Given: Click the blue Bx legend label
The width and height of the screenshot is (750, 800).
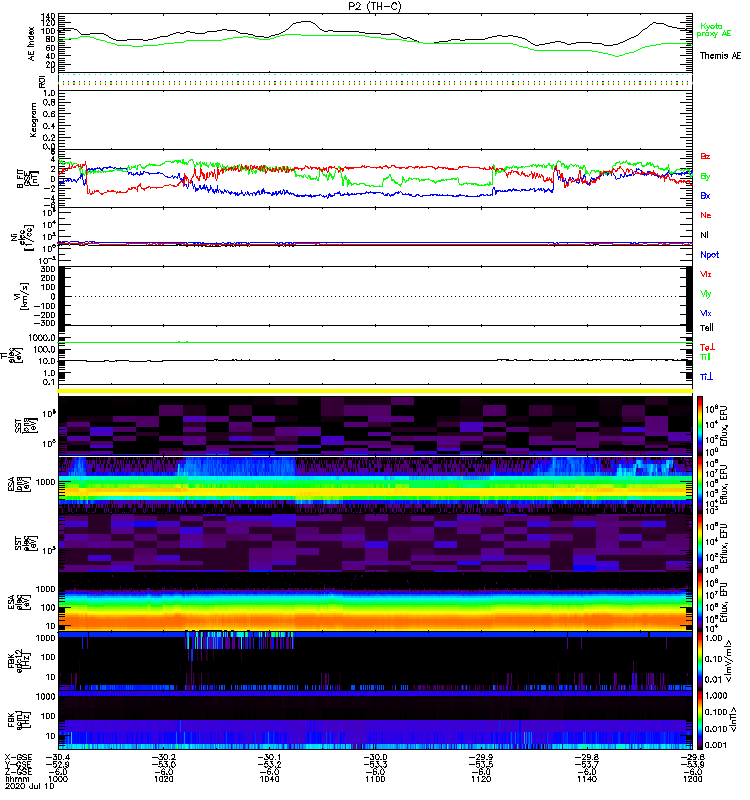Looking at the screenshot, I should pyautogui.click(x=705, y=195).
